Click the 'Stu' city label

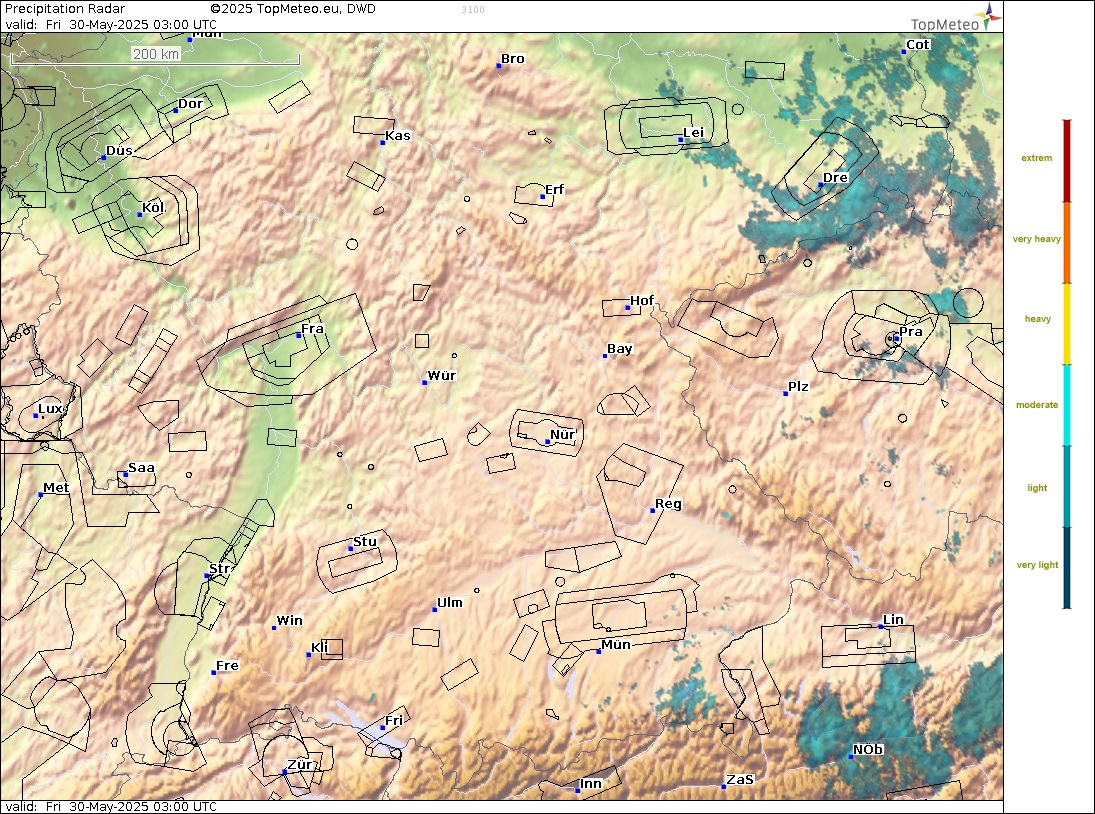click(x=365, y=542)
